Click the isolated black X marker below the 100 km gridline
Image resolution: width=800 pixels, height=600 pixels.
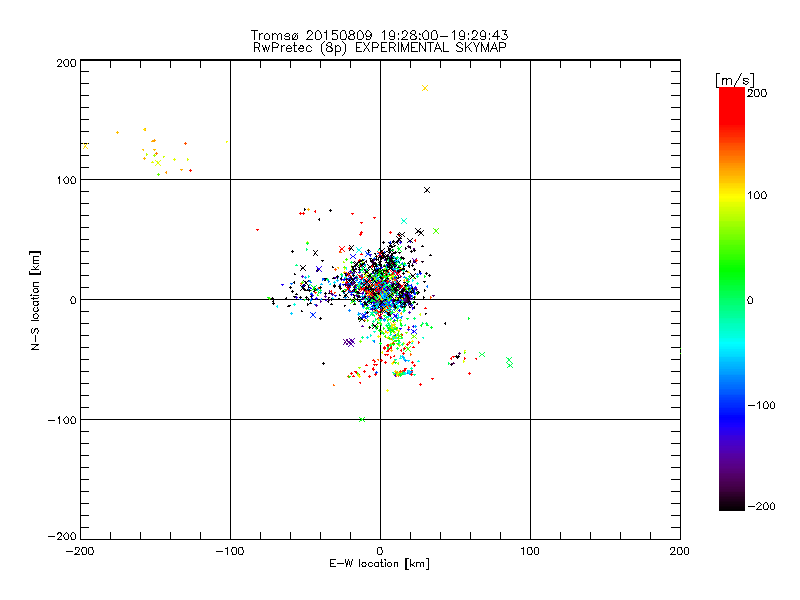coord(427,190)
